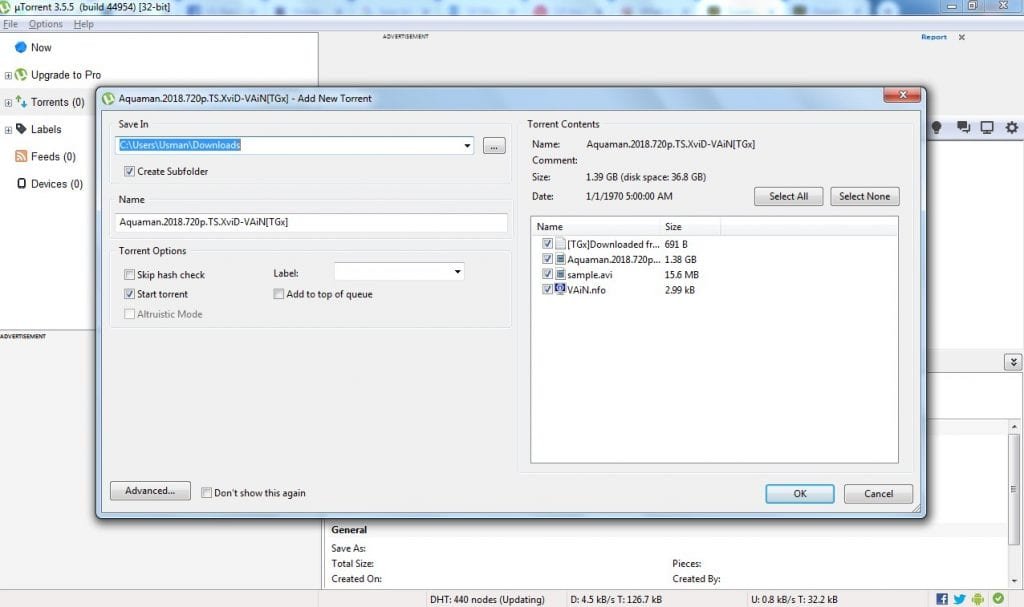Click the Facebook icon in status bar
1024x607 pixels.
(x=942, y=599)
